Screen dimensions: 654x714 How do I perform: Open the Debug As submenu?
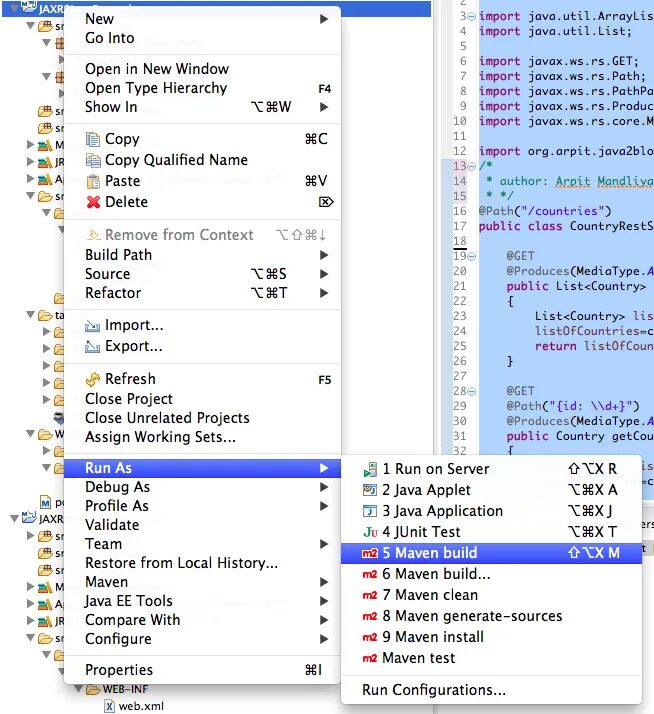[202, 487]
